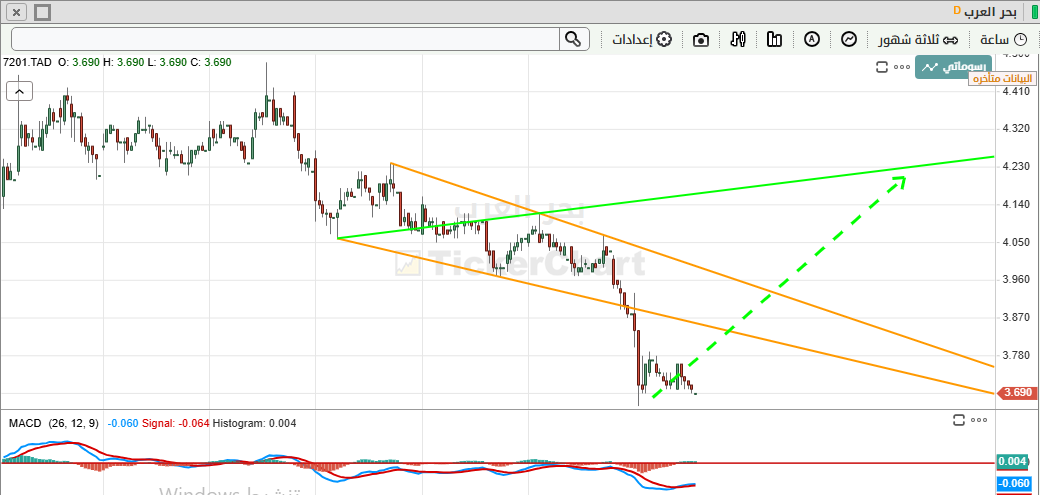Click the MACD indicator label
Screen dimensions: 1040x495
25,423
